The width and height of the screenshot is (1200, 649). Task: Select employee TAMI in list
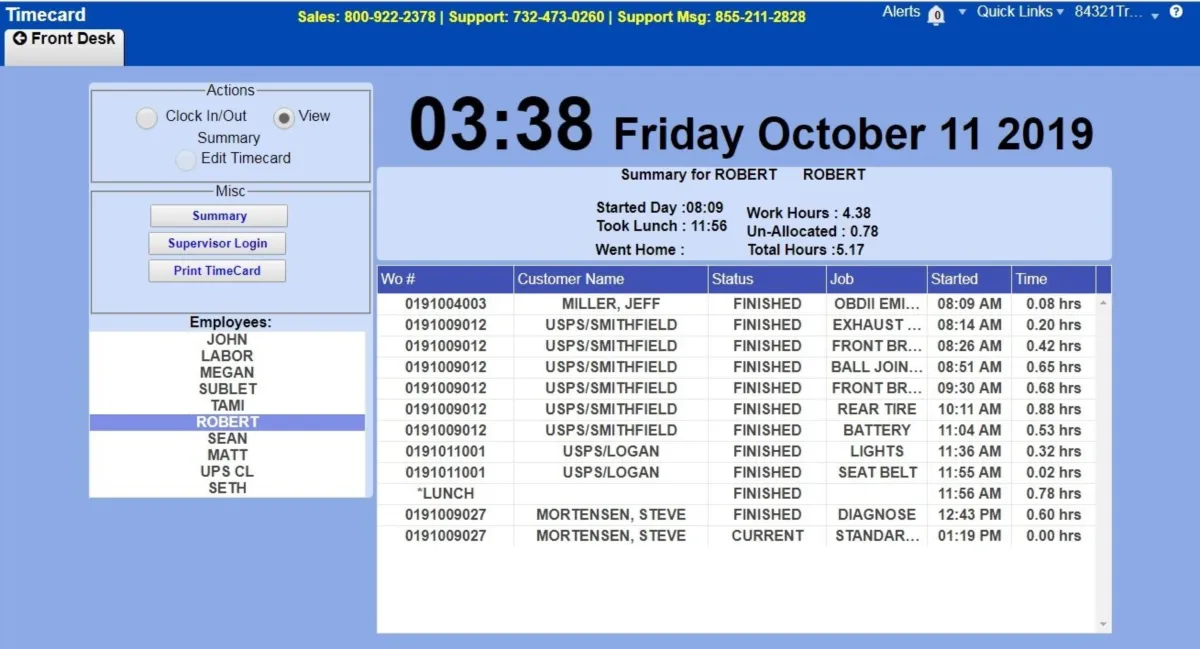click(x=227, y=405)
